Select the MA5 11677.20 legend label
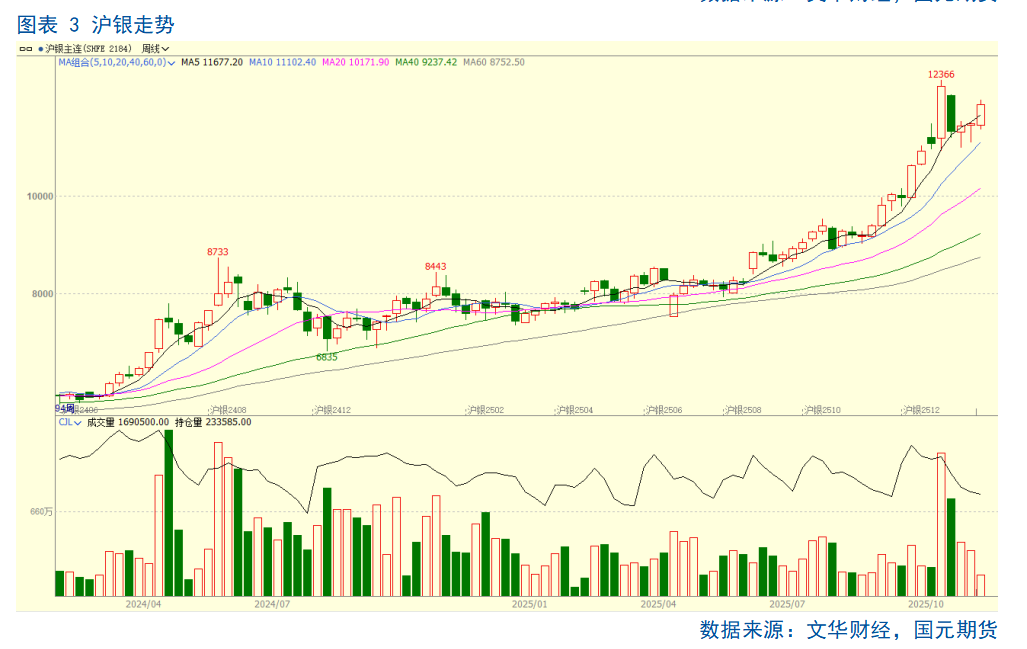Screen dimensions: 1027x649 tap(212, 62)
